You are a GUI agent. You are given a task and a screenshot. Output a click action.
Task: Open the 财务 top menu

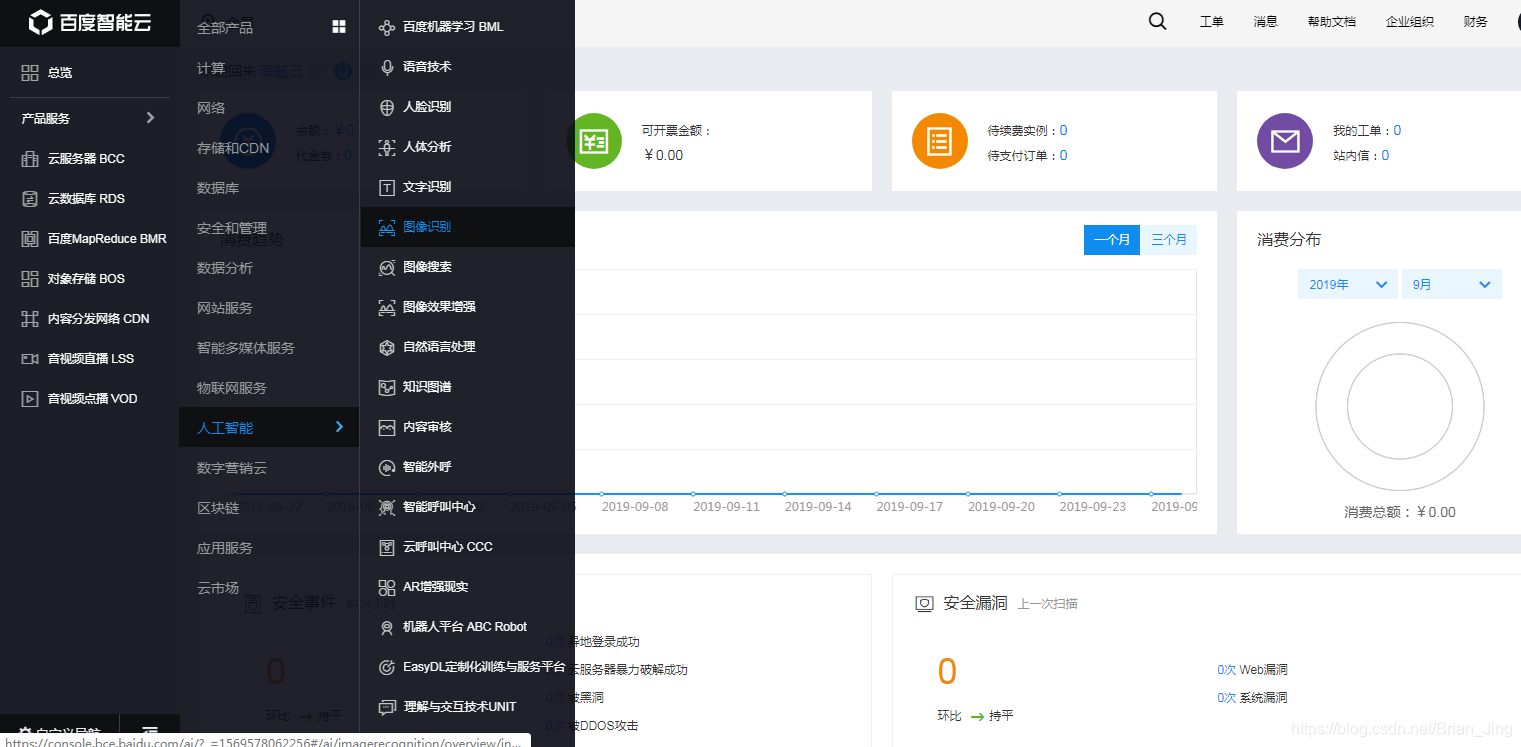(1475, 22)
